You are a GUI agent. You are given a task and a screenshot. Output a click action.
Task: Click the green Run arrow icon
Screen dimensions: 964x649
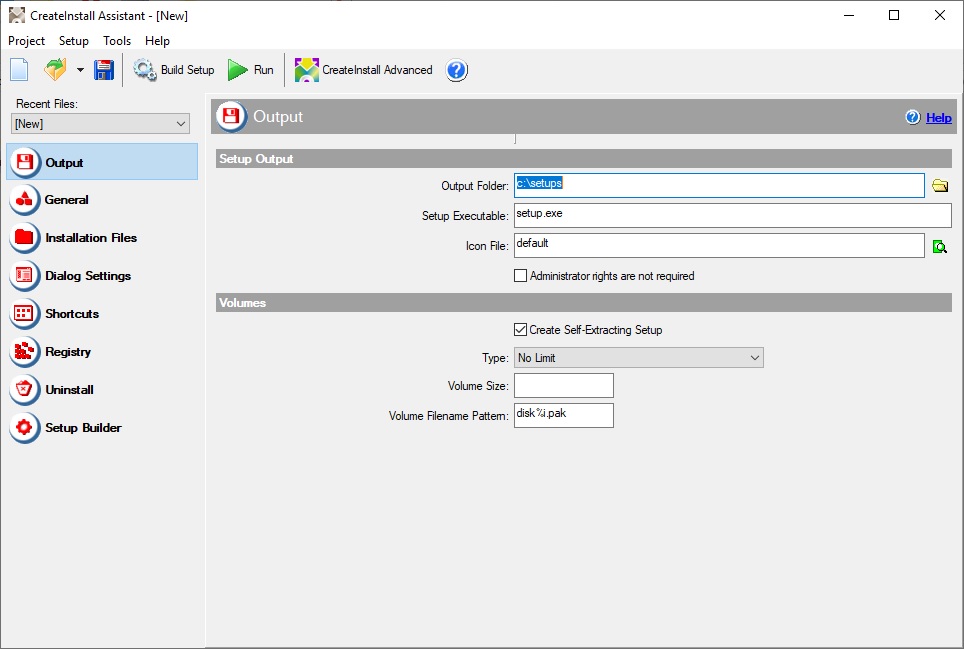237,69
